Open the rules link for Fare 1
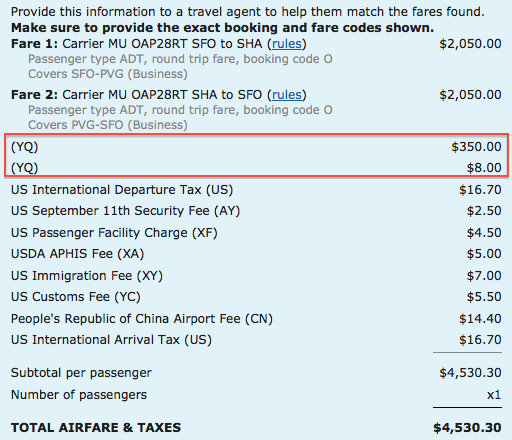 pos(287,44)
